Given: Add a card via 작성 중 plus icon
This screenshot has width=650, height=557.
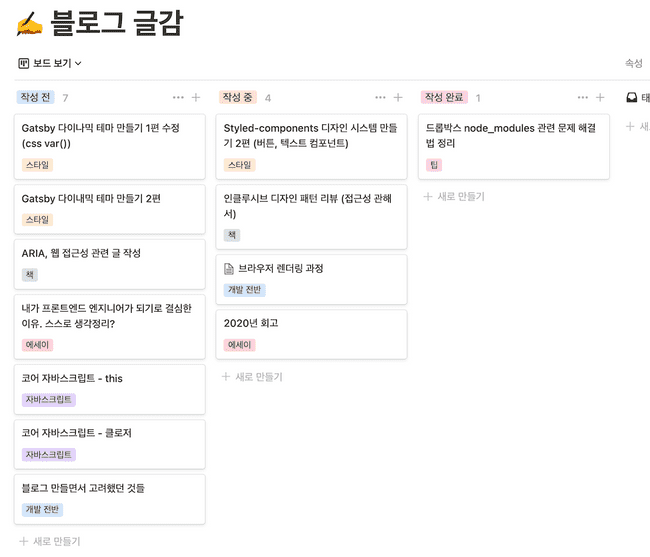Looking at the screenshot, I should click(x=398, y=97).
